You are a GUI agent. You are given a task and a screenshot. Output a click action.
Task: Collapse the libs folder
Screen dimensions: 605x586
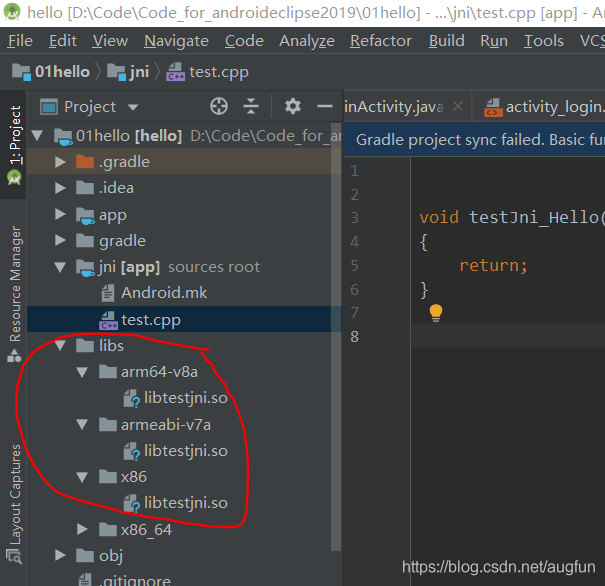[x=60, y=345]
